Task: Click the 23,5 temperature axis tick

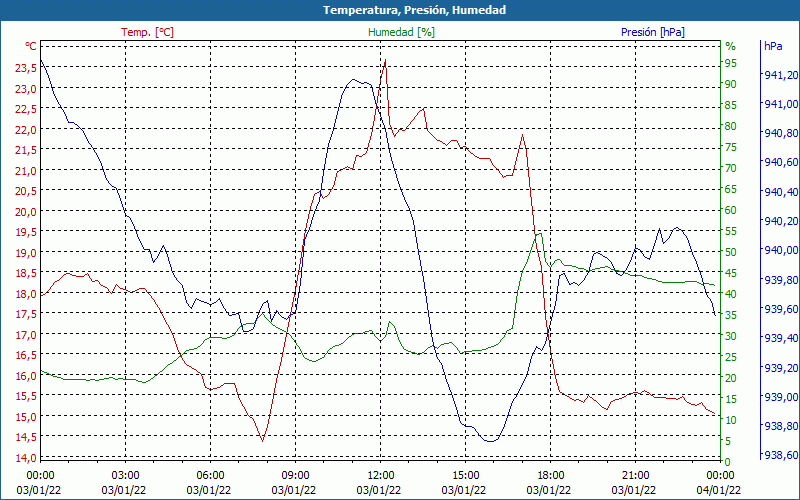Action: click(26, 68)
